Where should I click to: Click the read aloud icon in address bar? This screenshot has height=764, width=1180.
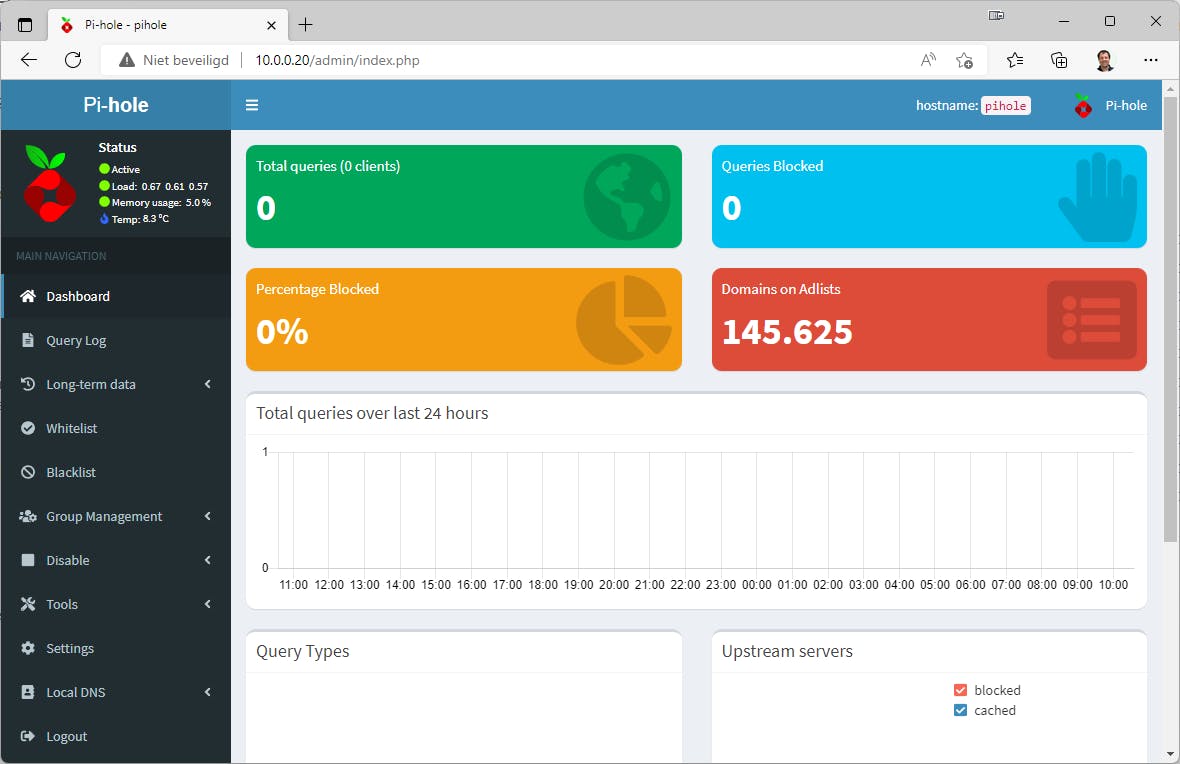[x=929, y=60]
